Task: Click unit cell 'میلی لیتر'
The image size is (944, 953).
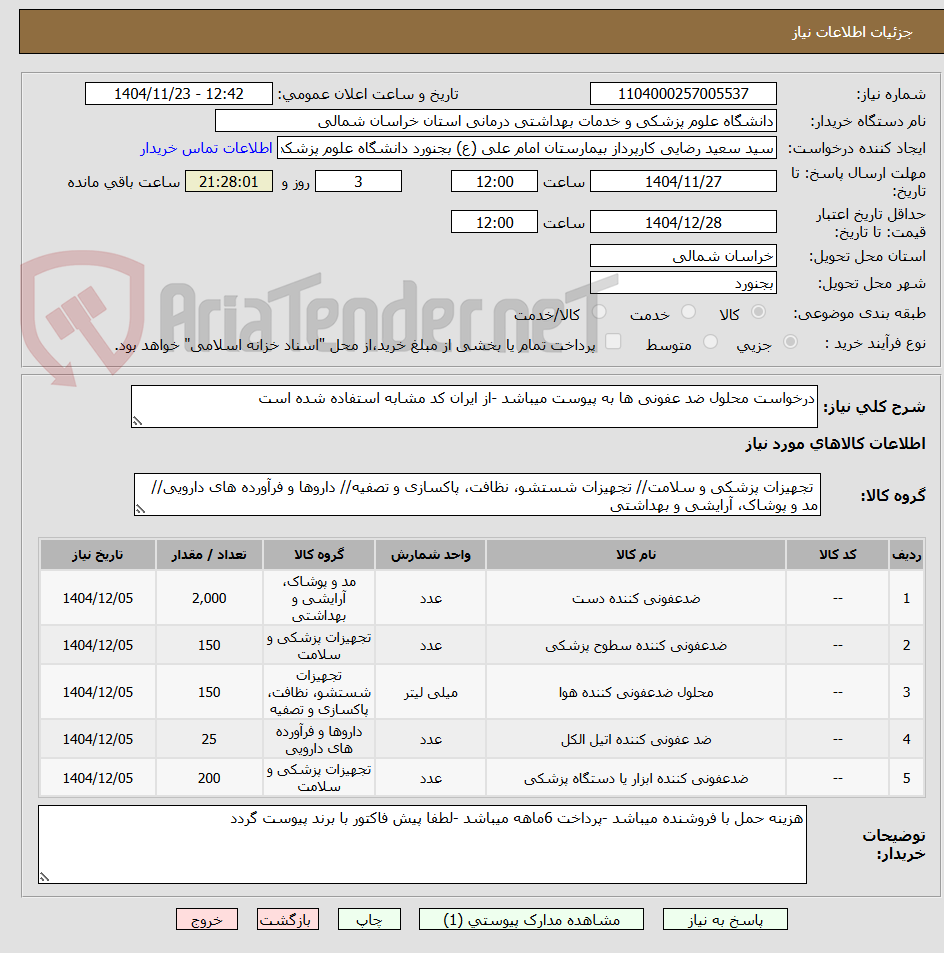Action: click(430, 693)
